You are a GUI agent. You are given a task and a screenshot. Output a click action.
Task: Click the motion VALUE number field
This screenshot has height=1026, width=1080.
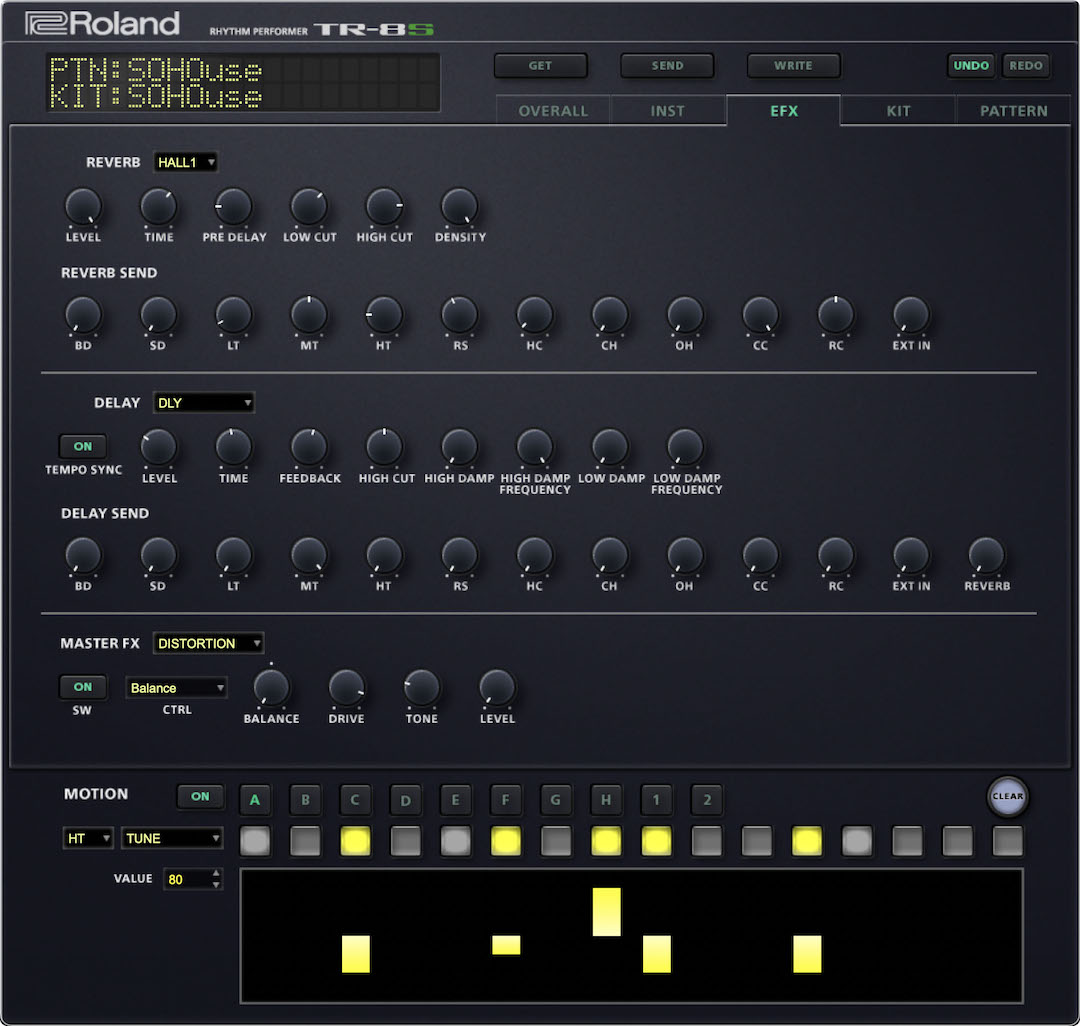tap(188, 879)
